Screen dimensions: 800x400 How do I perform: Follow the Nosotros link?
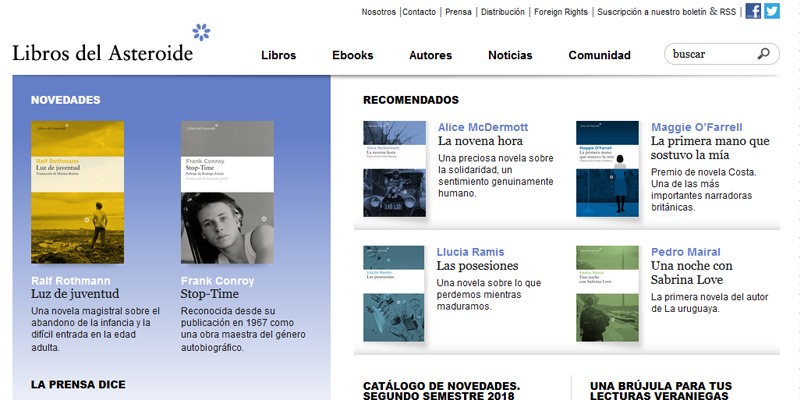tap(378, 12)
